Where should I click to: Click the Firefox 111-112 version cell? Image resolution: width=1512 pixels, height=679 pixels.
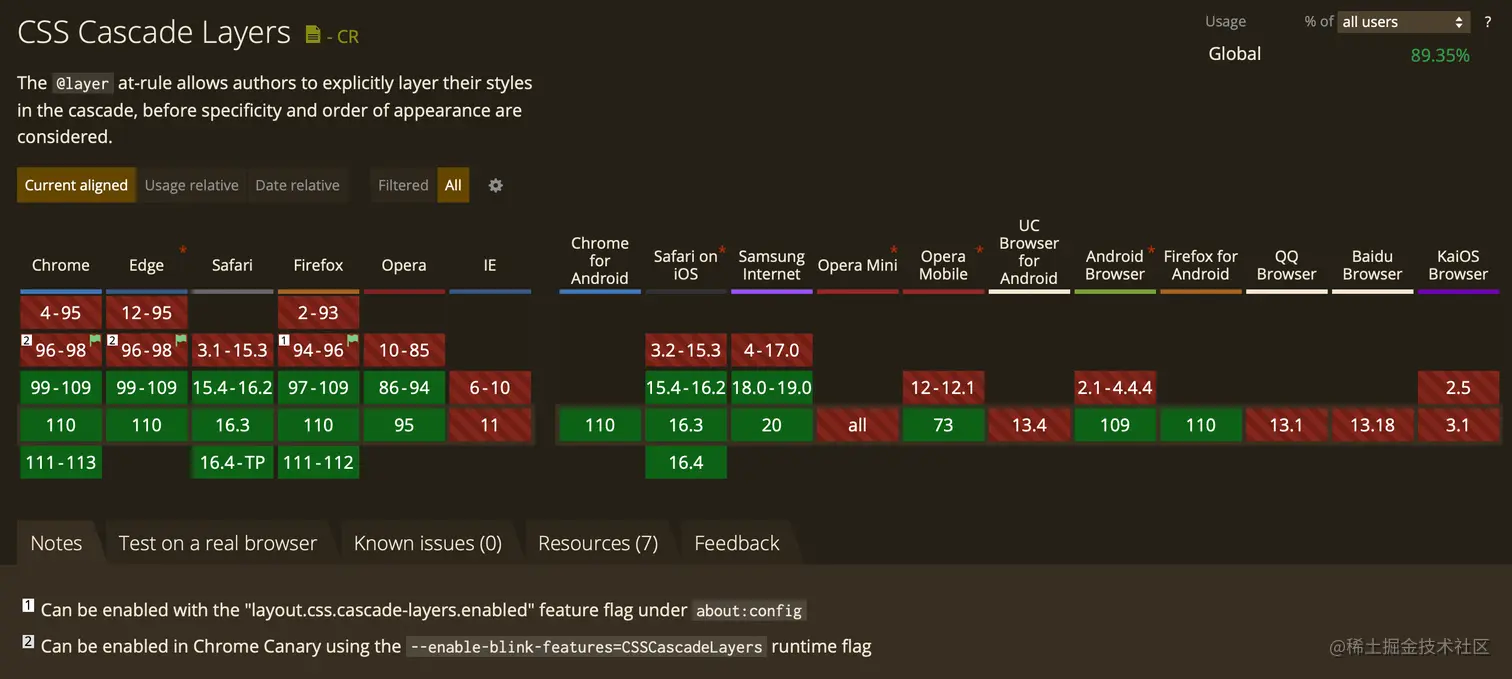coord(318,462)
